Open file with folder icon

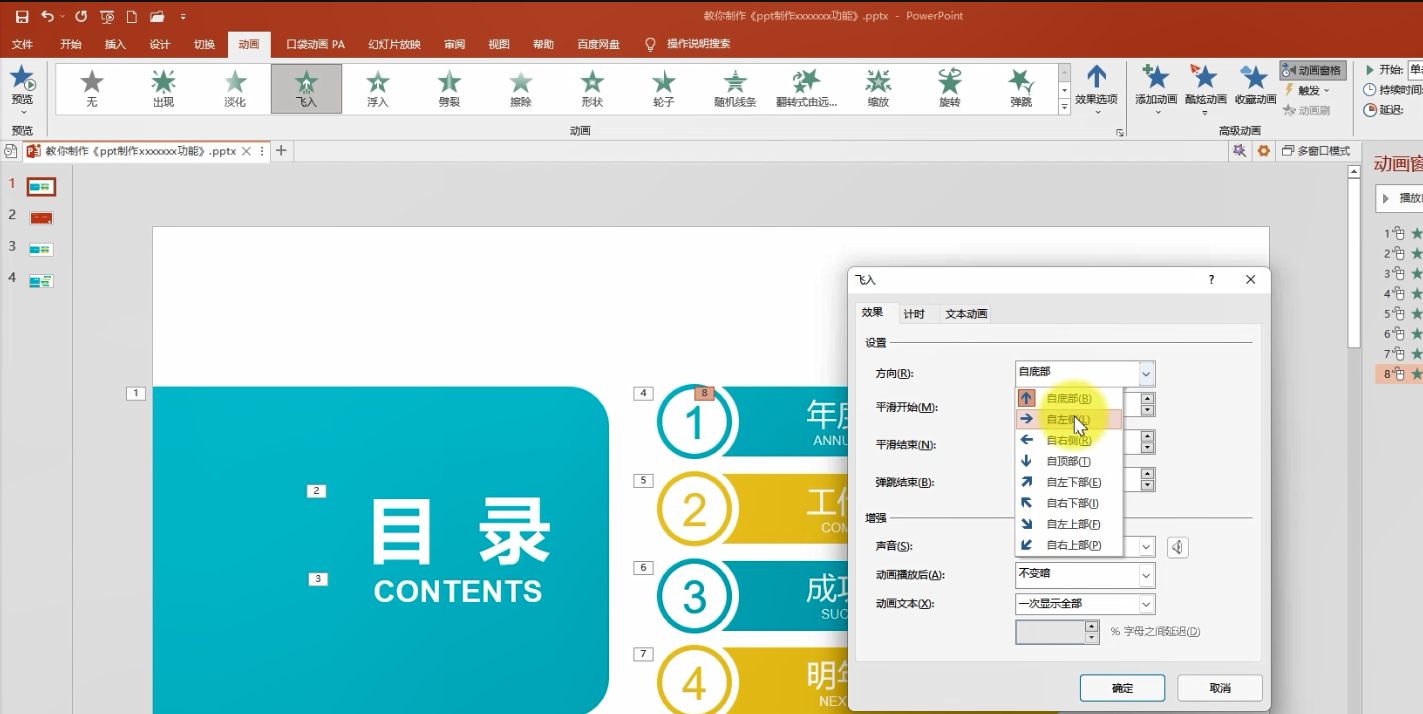click(x=157, y=16)
